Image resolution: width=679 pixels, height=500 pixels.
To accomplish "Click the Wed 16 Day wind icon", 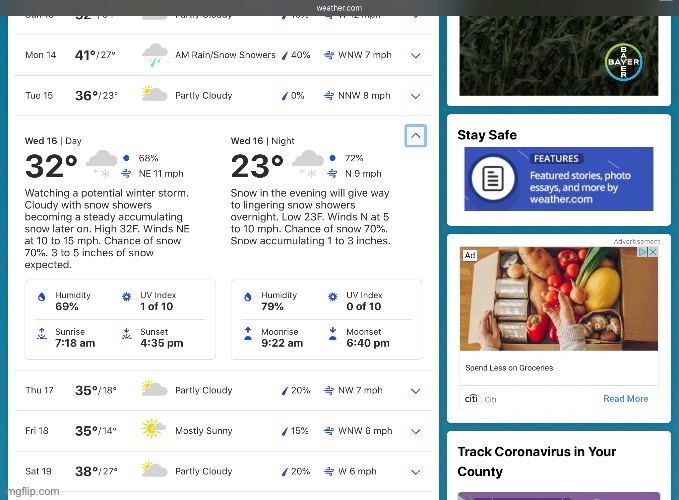I will (126, 174).
